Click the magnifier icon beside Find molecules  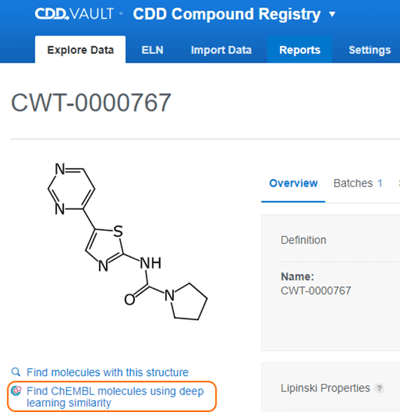(16, 372)
